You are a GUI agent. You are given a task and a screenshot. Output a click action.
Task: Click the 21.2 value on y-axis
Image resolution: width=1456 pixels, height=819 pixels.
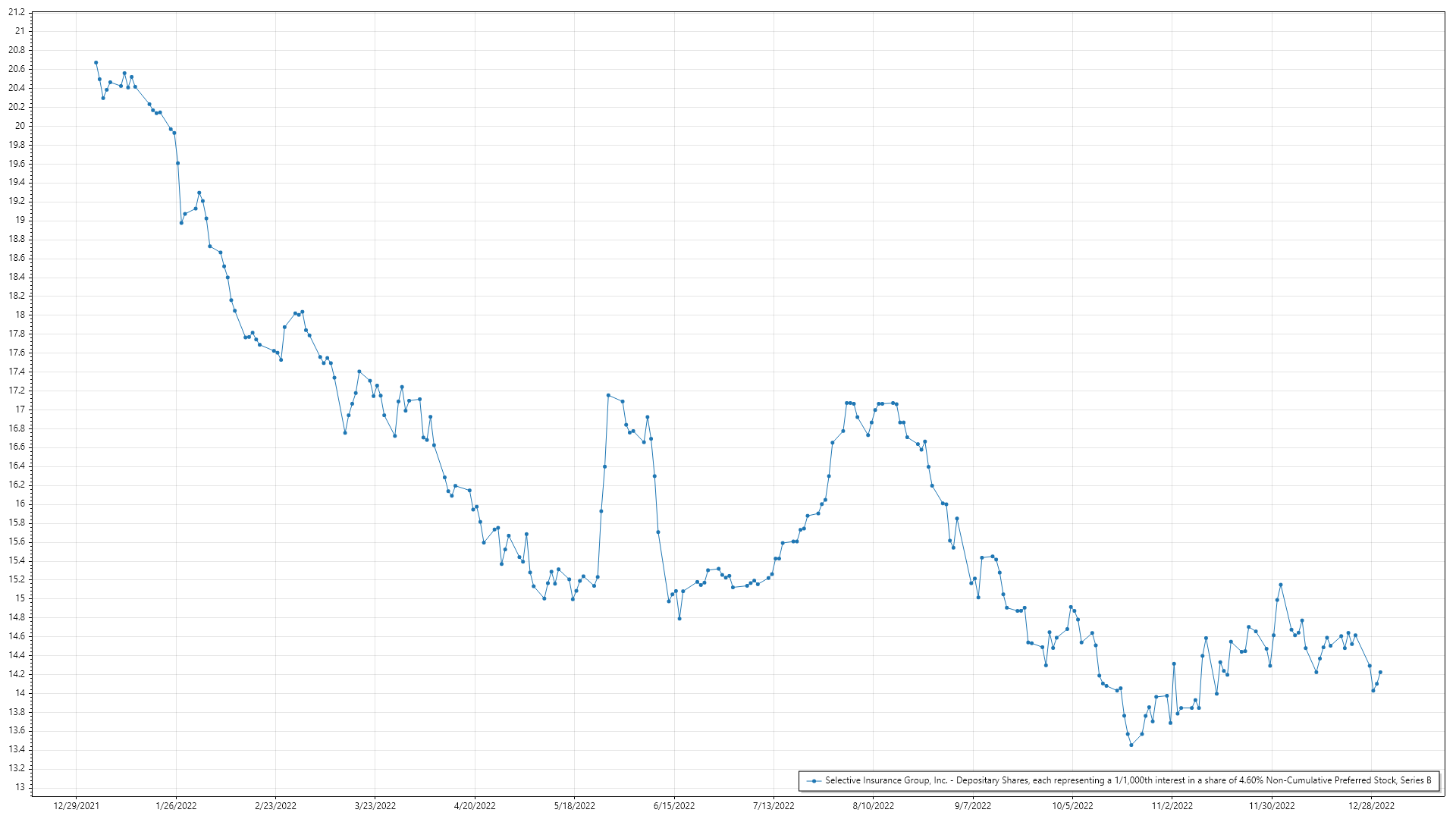coord(17,13)
